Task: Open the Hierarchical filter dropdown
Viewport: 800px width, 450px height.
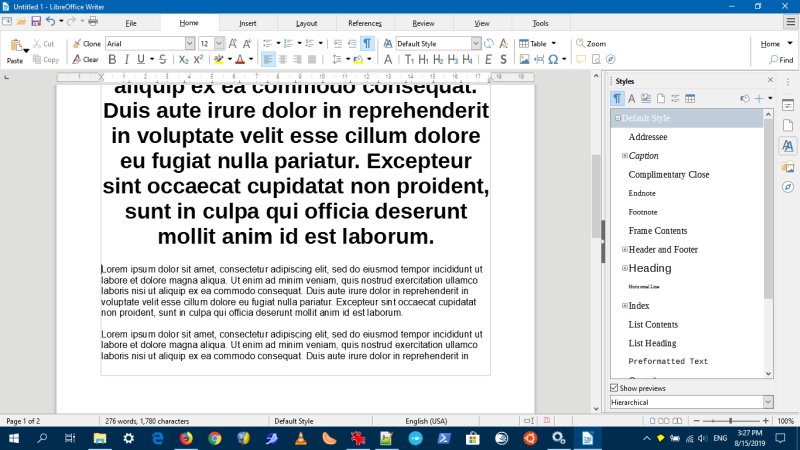Action: point(767,402)
